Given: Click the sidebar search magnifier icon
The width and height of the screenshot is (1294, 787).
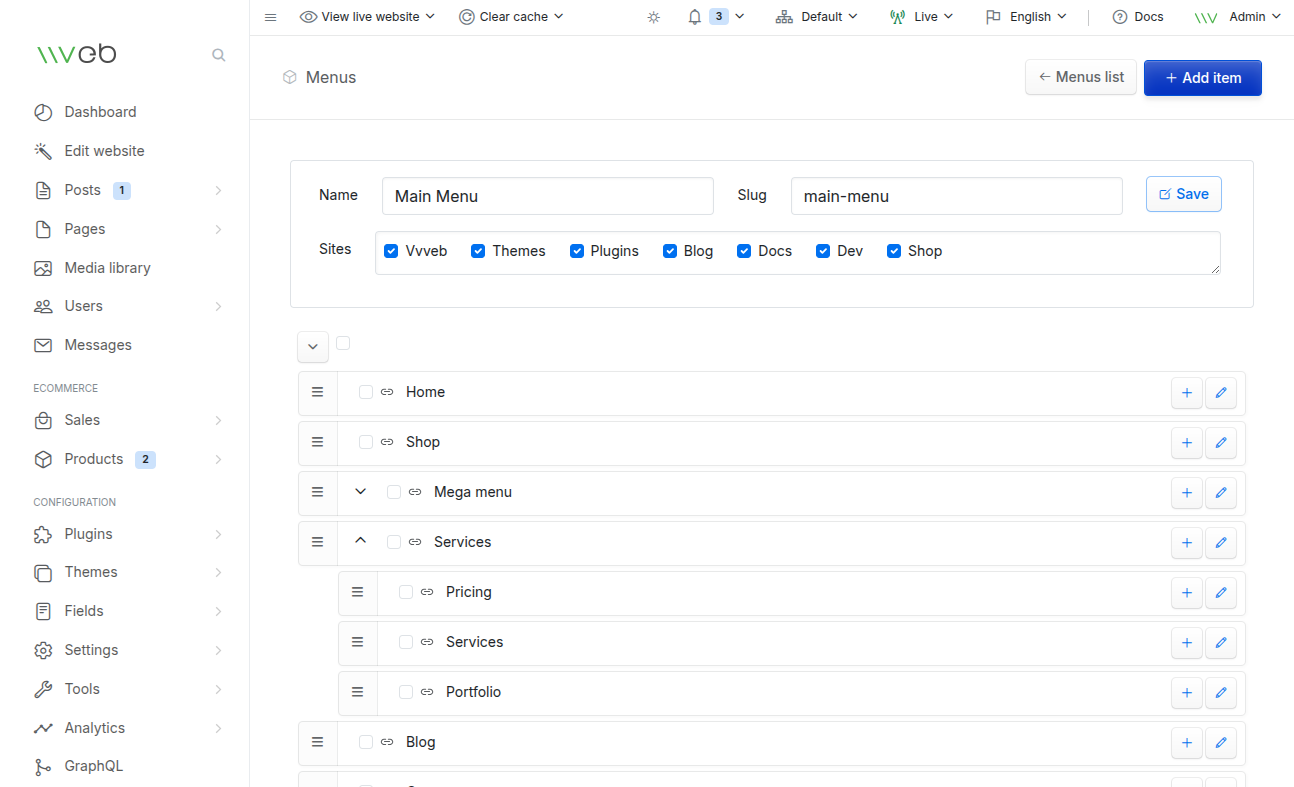Looking at the screenshot, I should [x=218, y=55].
